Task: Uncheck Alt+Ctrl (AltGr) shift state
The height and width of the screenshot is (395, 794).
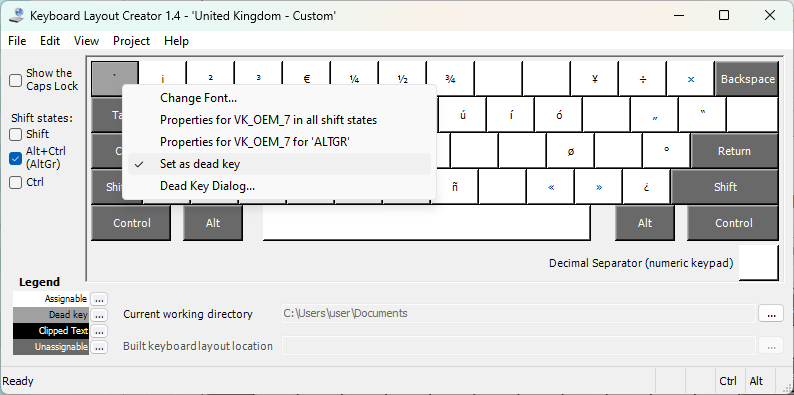Action: coord(16,158)
